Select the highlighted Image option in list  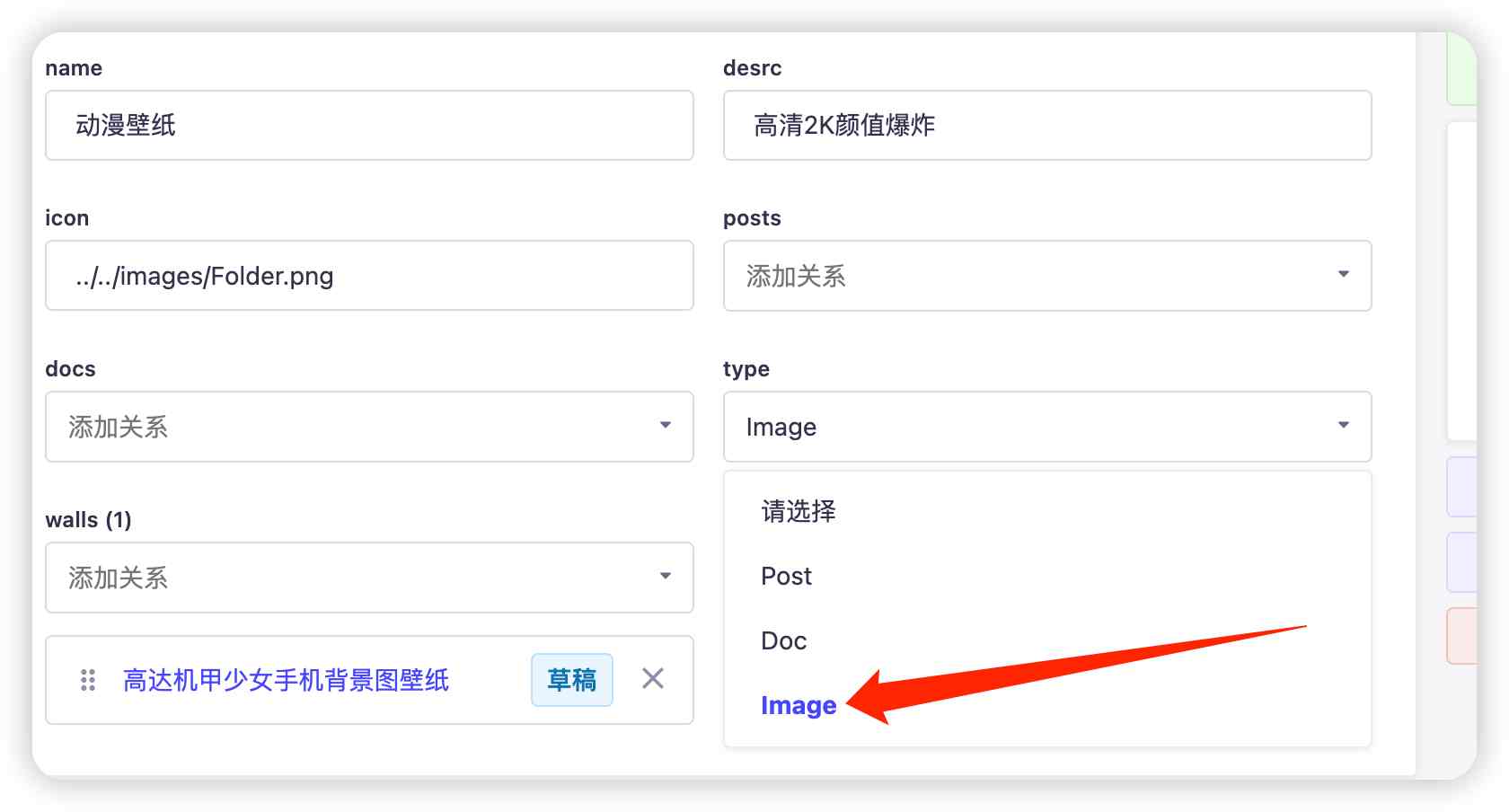click(x=798, y=705)
